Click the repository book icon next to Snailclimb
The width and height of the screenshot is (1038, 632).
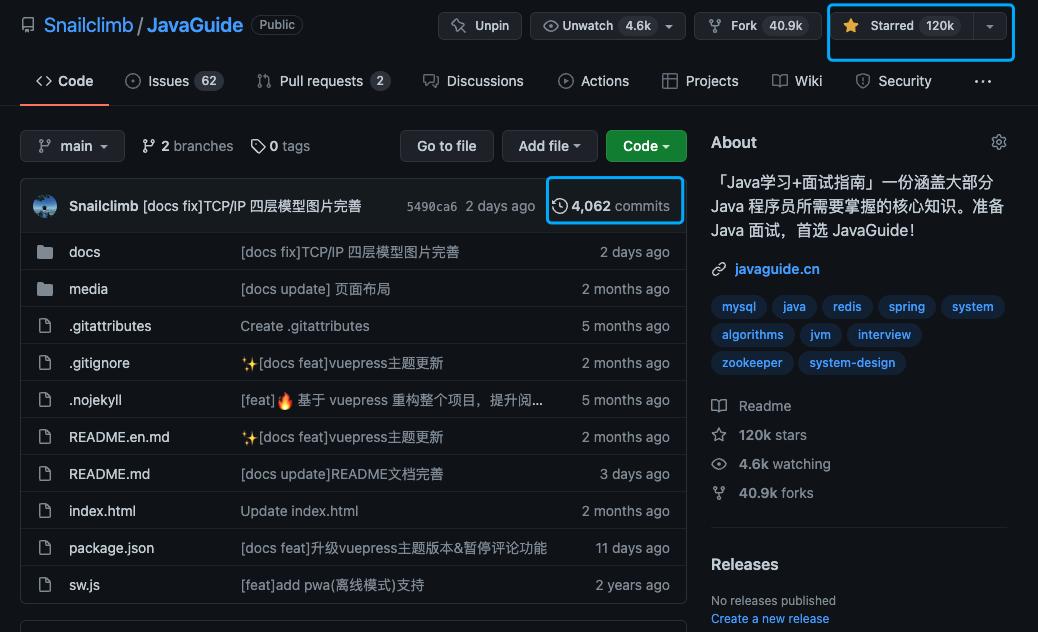tap(28, 25)
